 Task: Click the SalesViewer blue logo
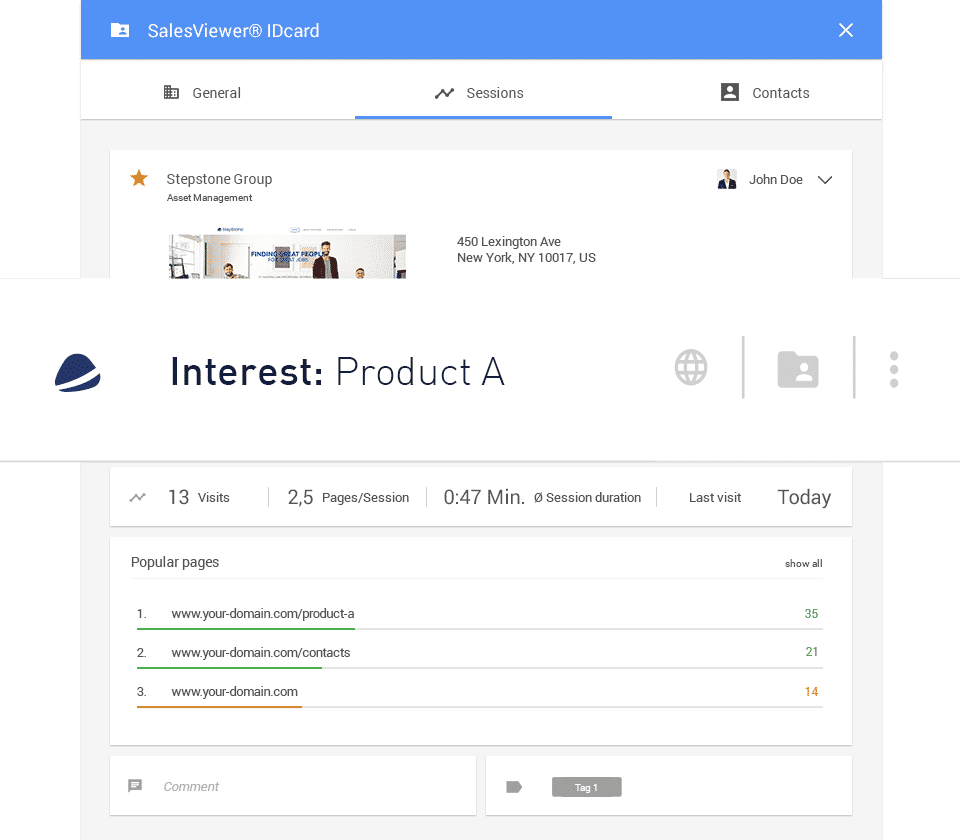pyautogui.click(x=78, y=372)
